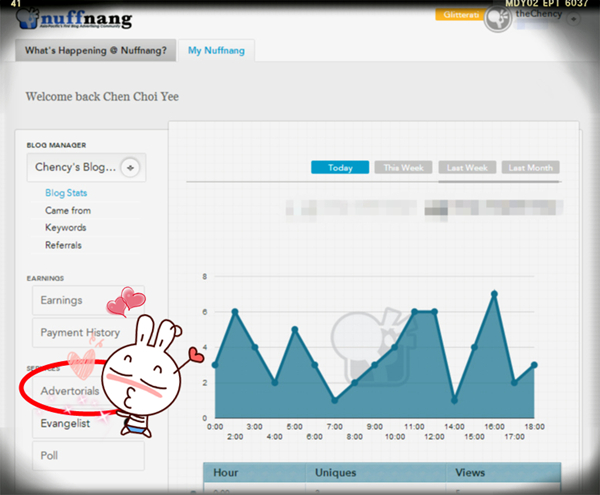Click the 18:00 label on chart axis

[x=535, y=427]
